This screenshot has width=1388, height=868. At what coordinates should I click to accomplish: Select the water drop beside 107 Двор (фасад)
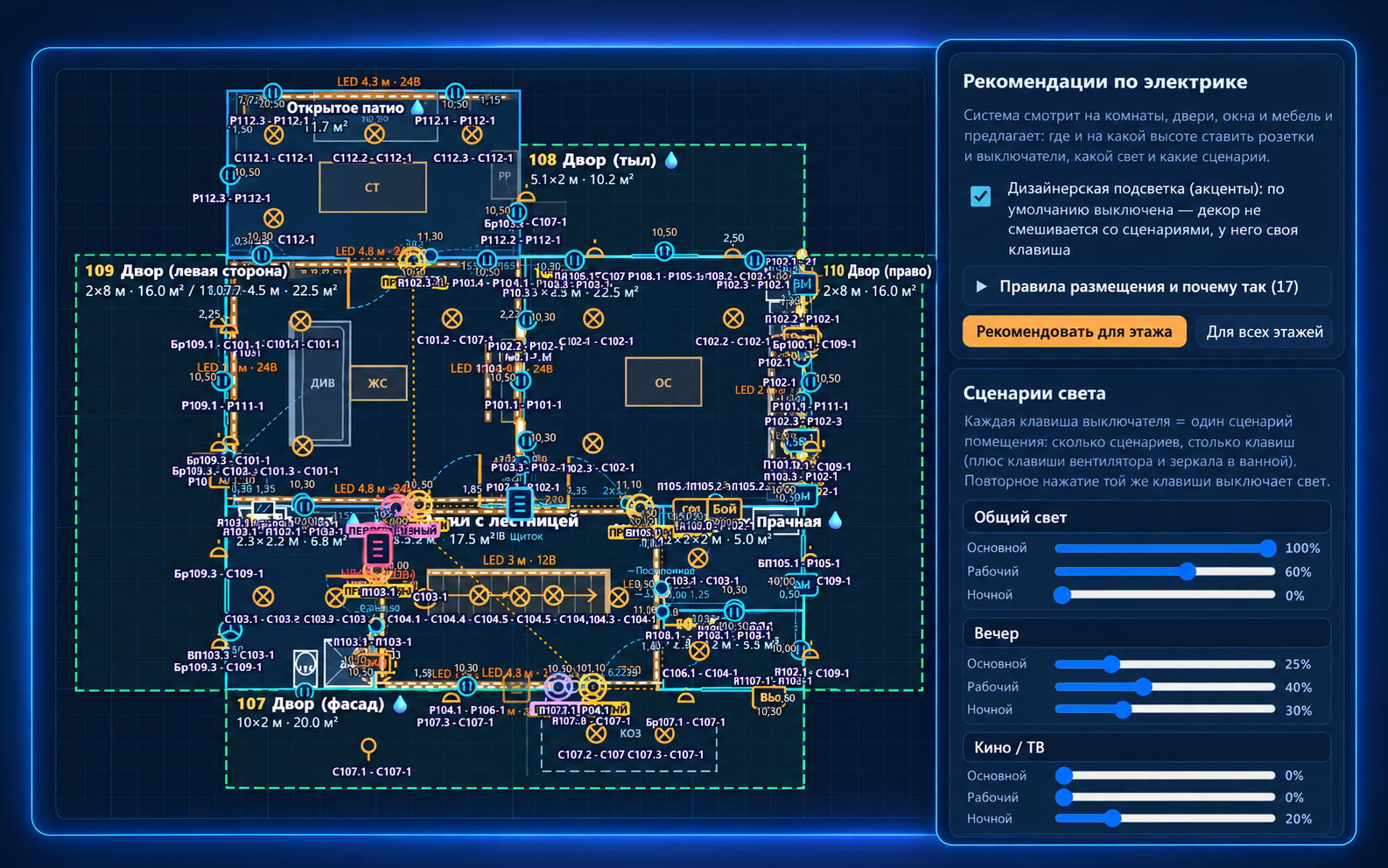pos(400,703)
